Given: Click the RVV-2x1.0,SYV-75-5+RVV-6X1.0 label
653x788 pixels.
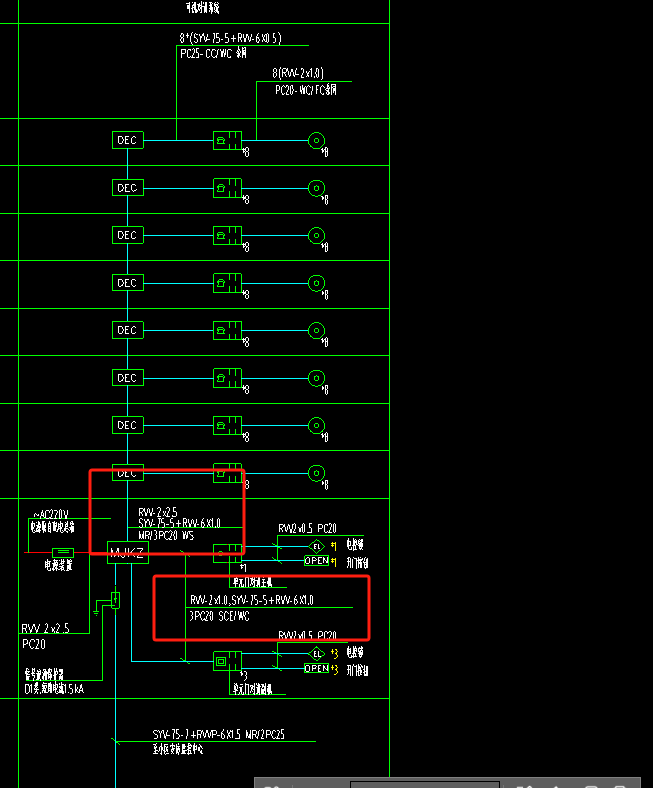Looking at the screenshot, I should [x=252, y=600].
